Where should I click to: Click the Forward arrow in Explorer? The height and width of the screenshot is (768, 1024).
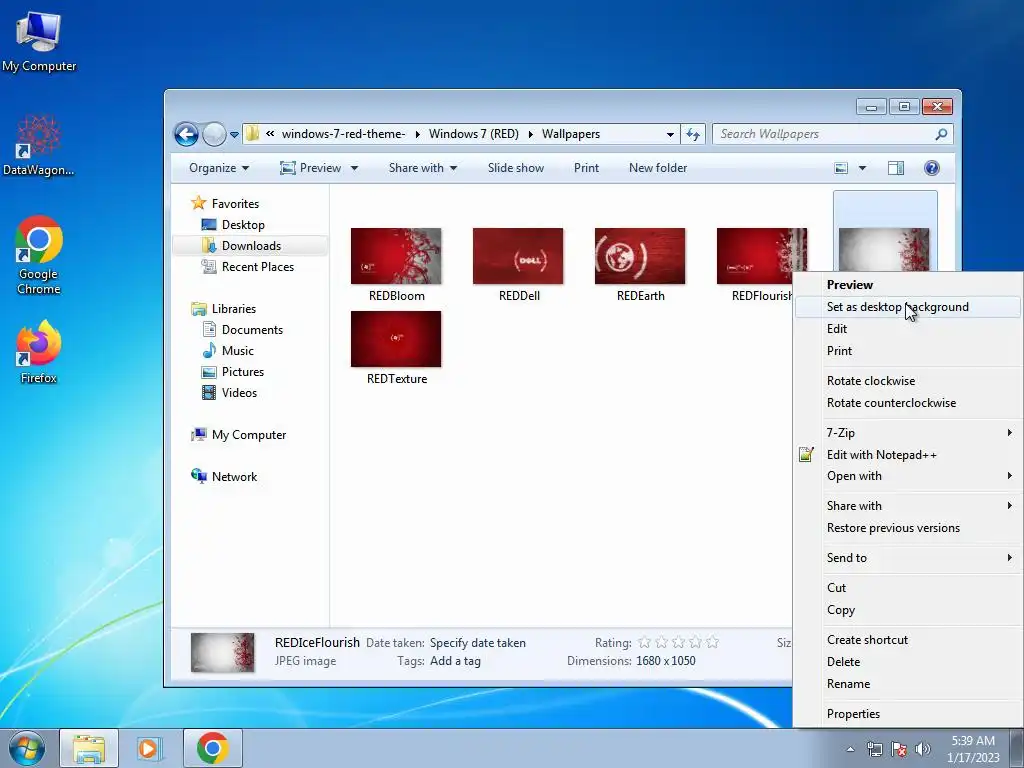(214, 135)
